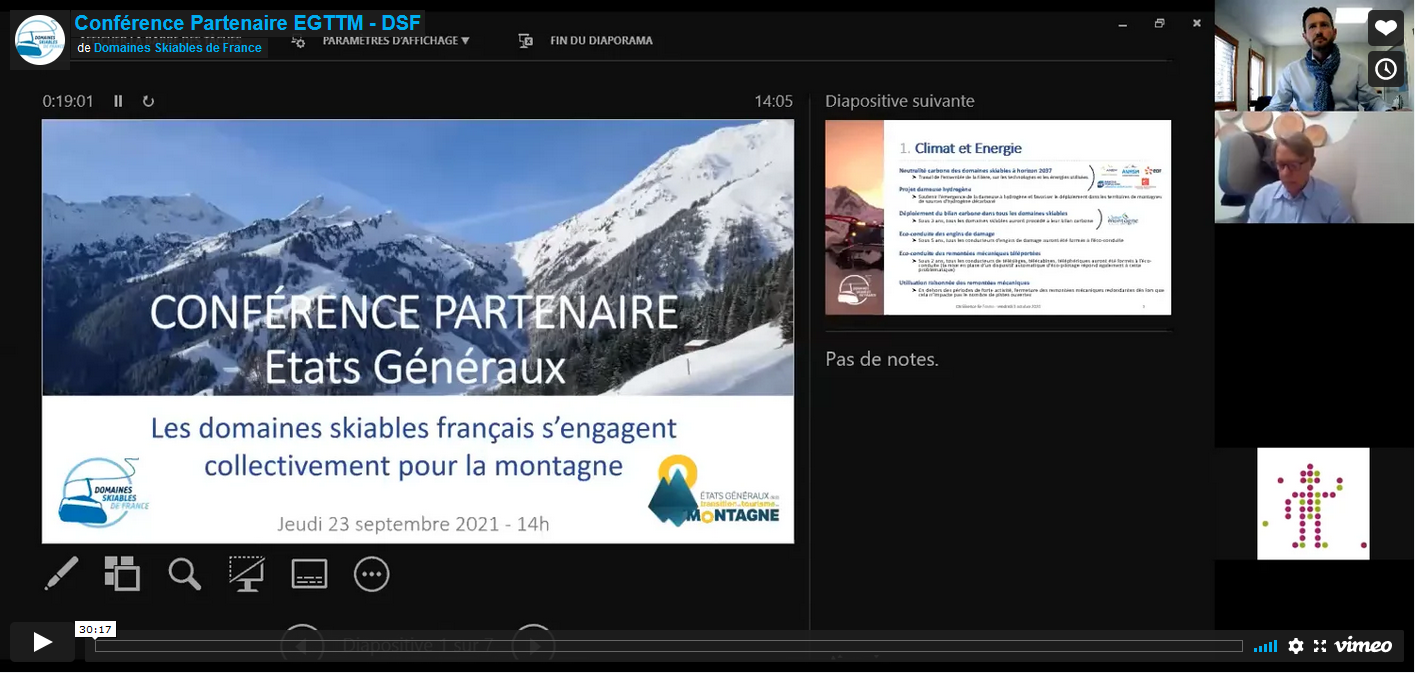This screenshot has width=1420, height=676.
Task: Reset the presentation timer
Action: (x=148, y=101)
